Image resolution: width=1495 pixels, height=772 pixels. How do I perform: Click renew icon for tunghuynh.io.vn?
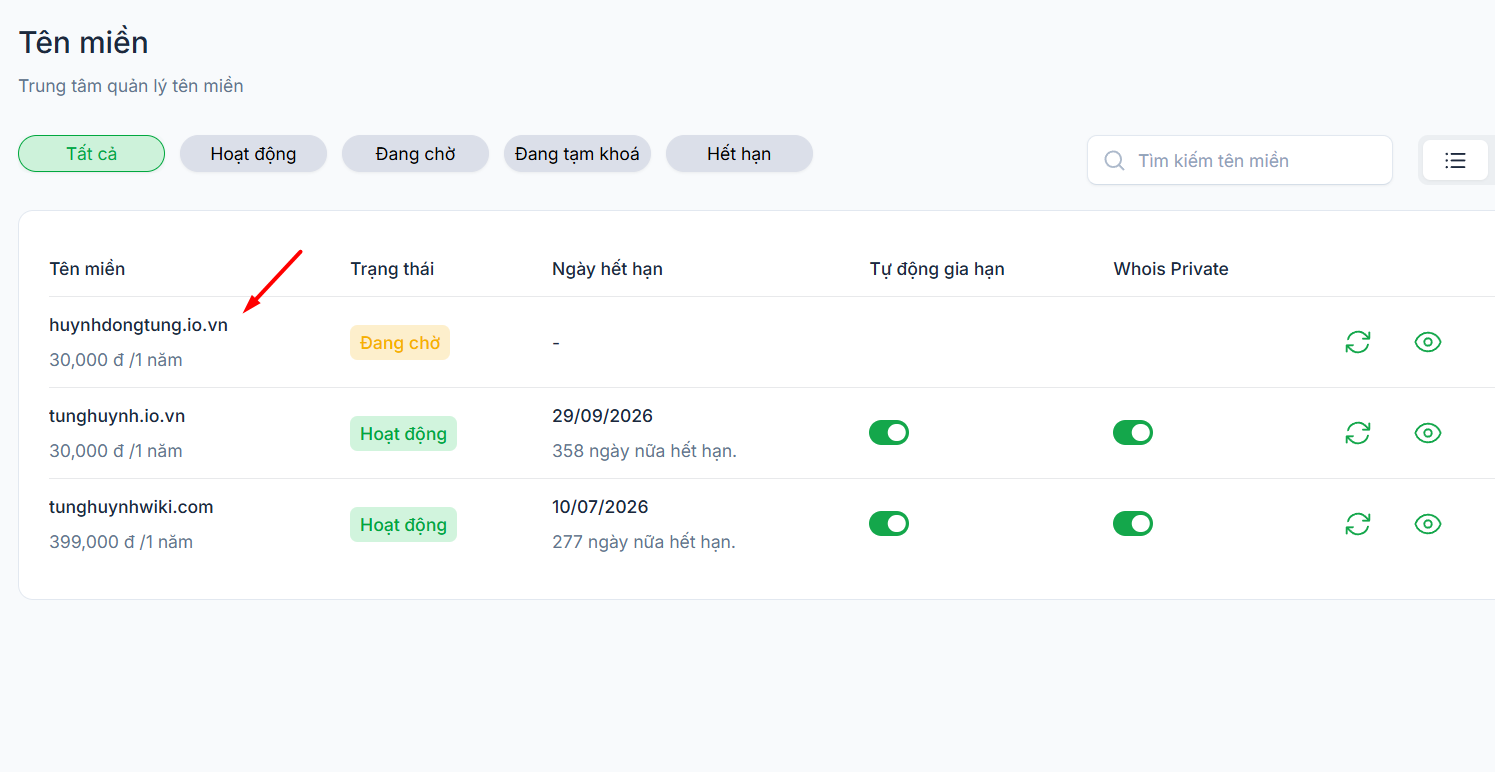(x=1357, y=433)
